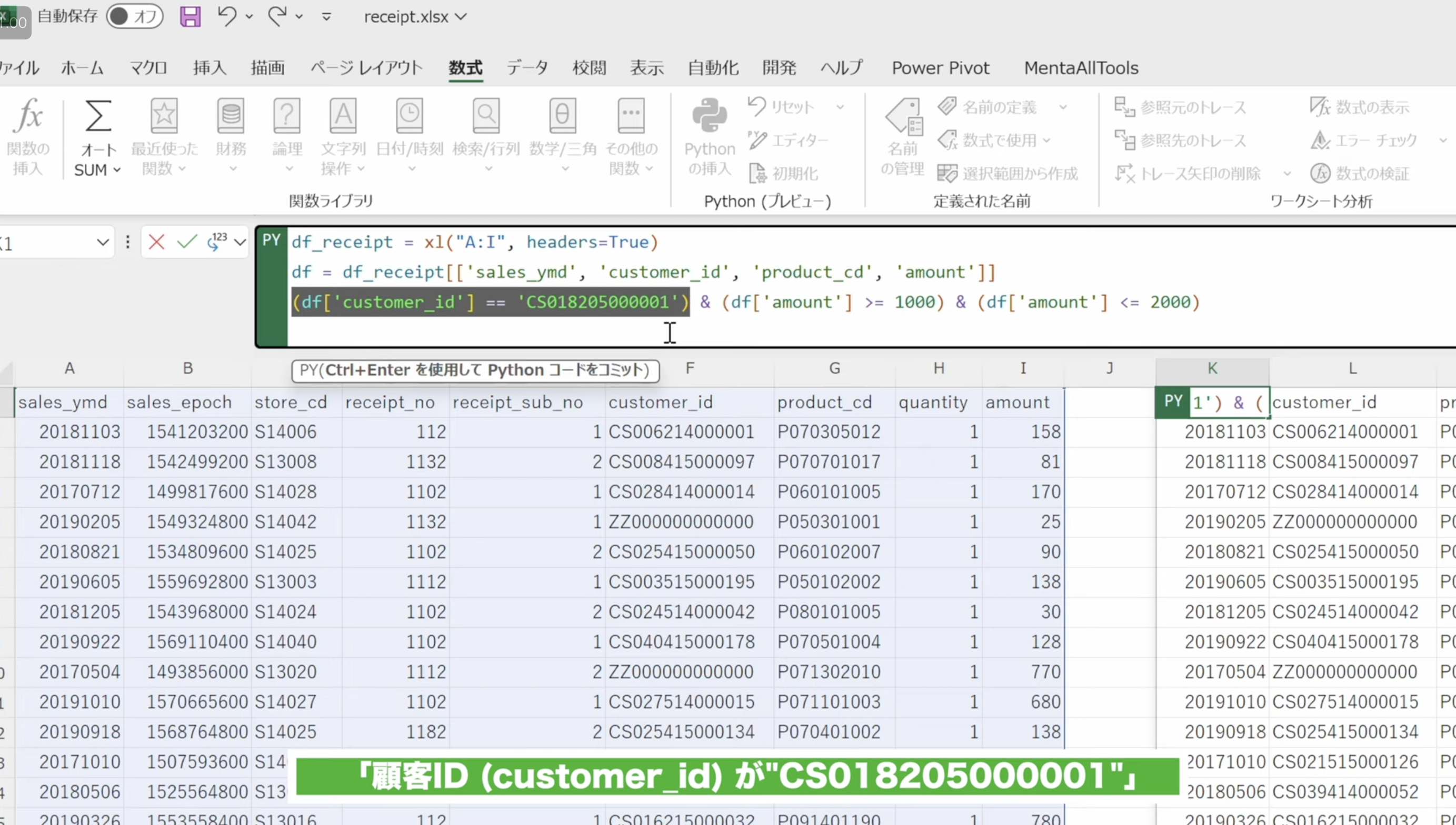Click the product_cd header cell in column G

coord(835,403)
